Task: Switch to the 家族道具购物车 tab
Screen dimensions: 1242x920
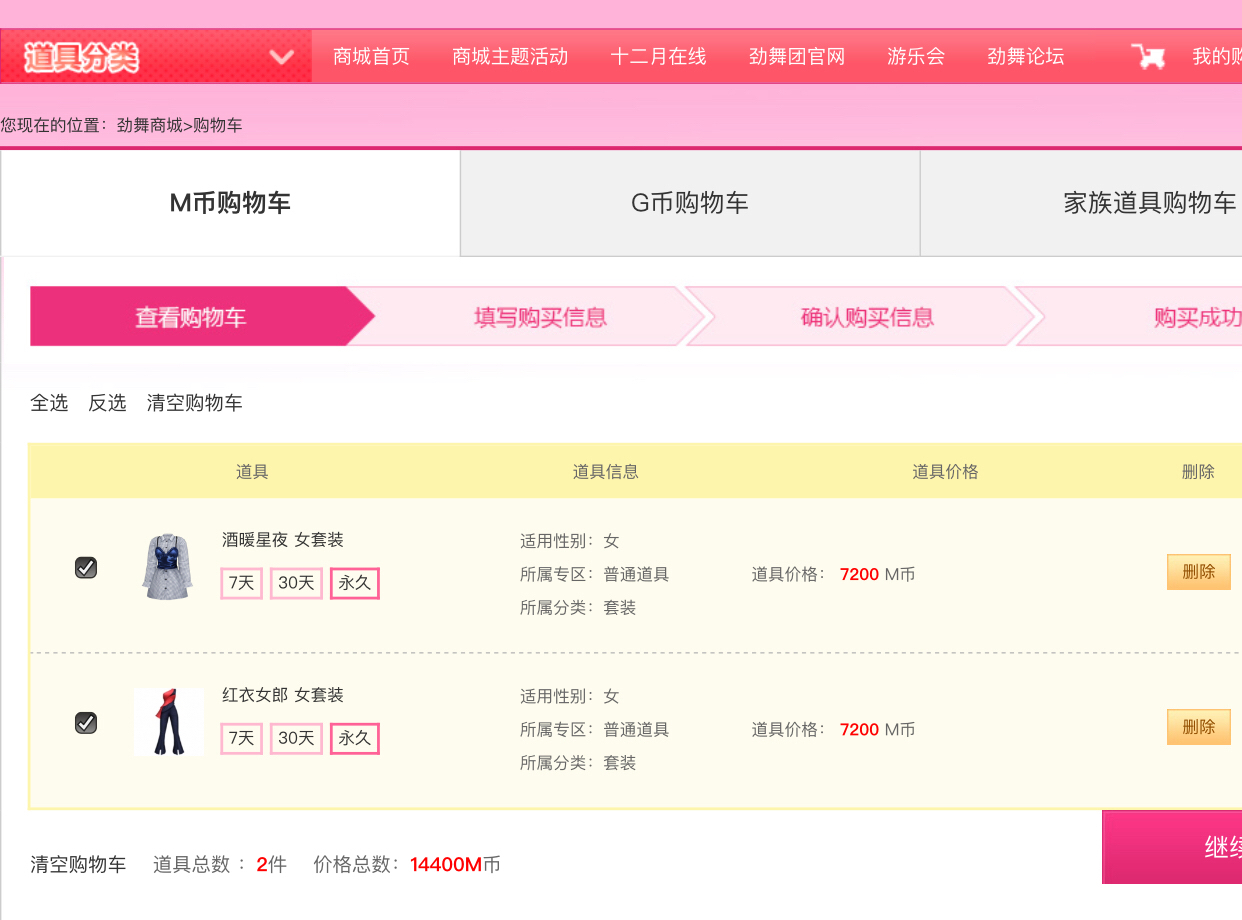Action: pos(1081,203)
